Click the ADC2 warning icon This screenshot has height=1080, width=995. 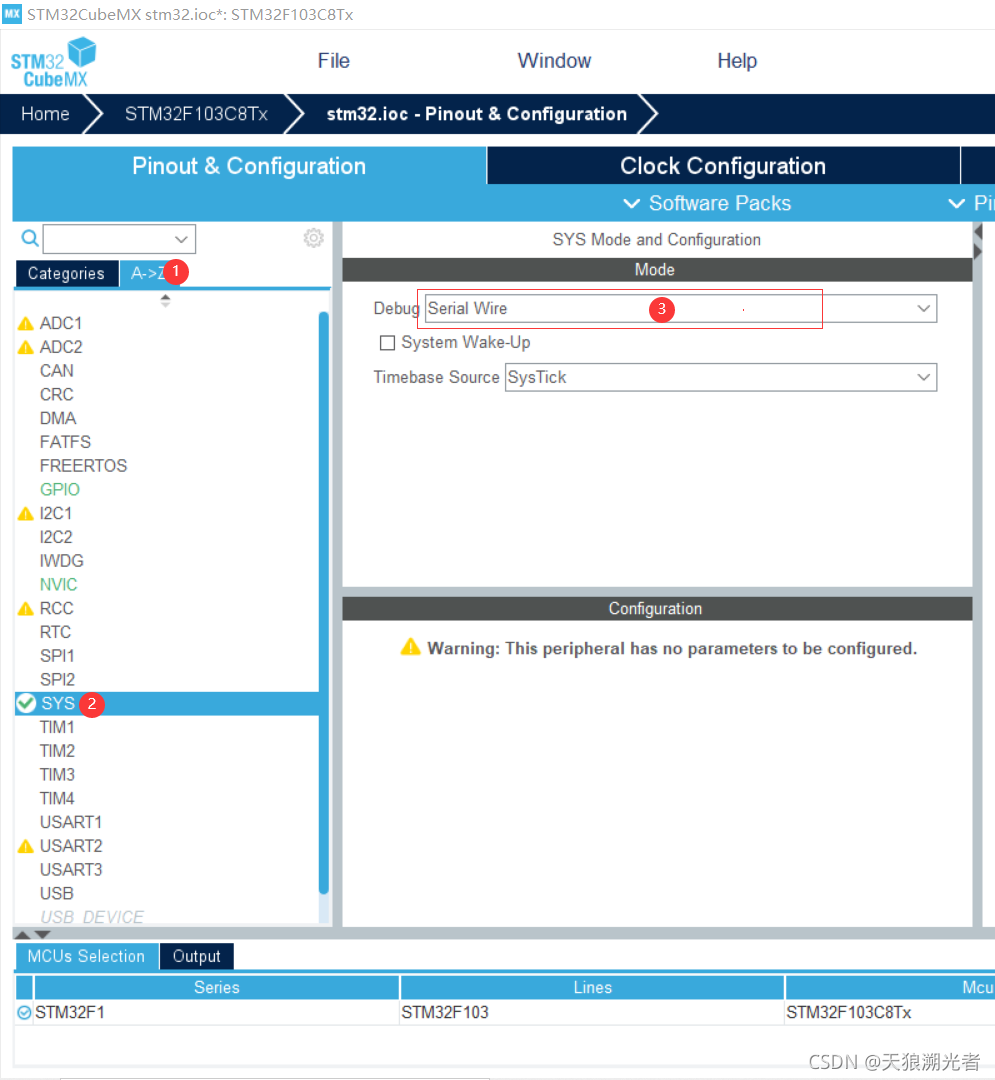point(25,347)
